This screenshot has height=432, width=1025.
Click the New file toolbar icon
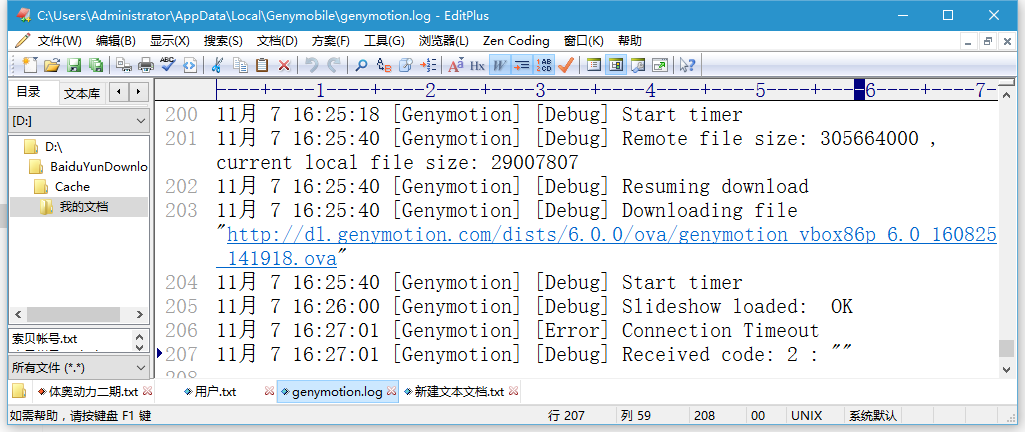coord(29,65)
